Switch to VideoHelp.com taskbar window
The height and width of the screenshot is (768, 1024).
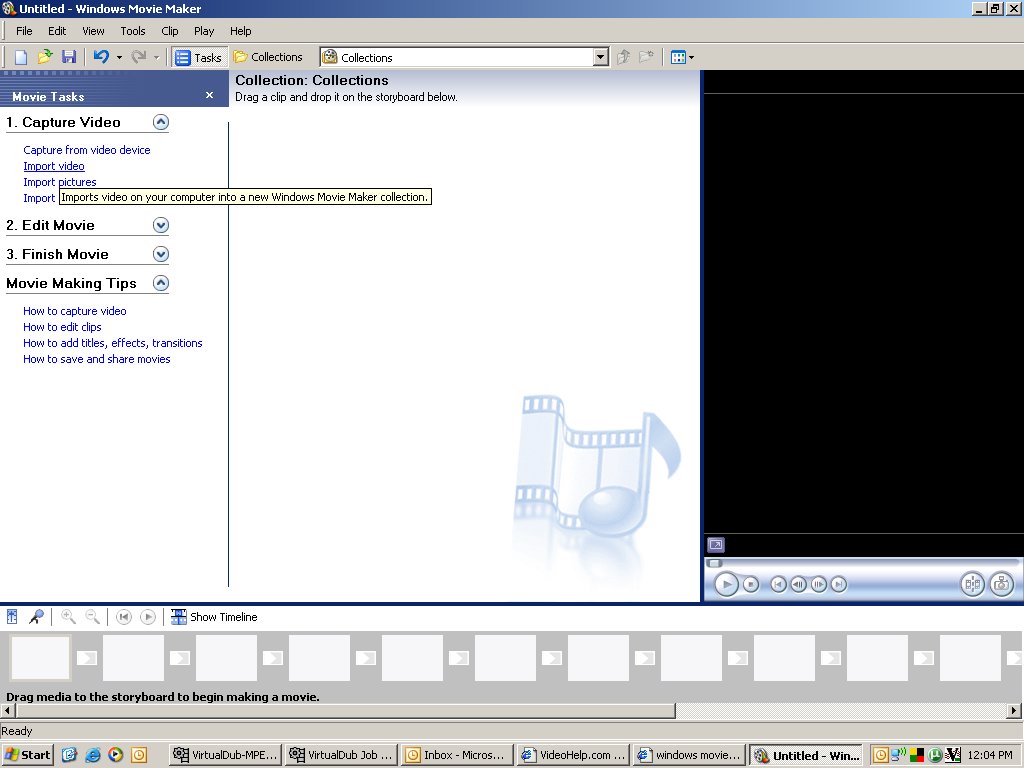[x=574, y=756]
